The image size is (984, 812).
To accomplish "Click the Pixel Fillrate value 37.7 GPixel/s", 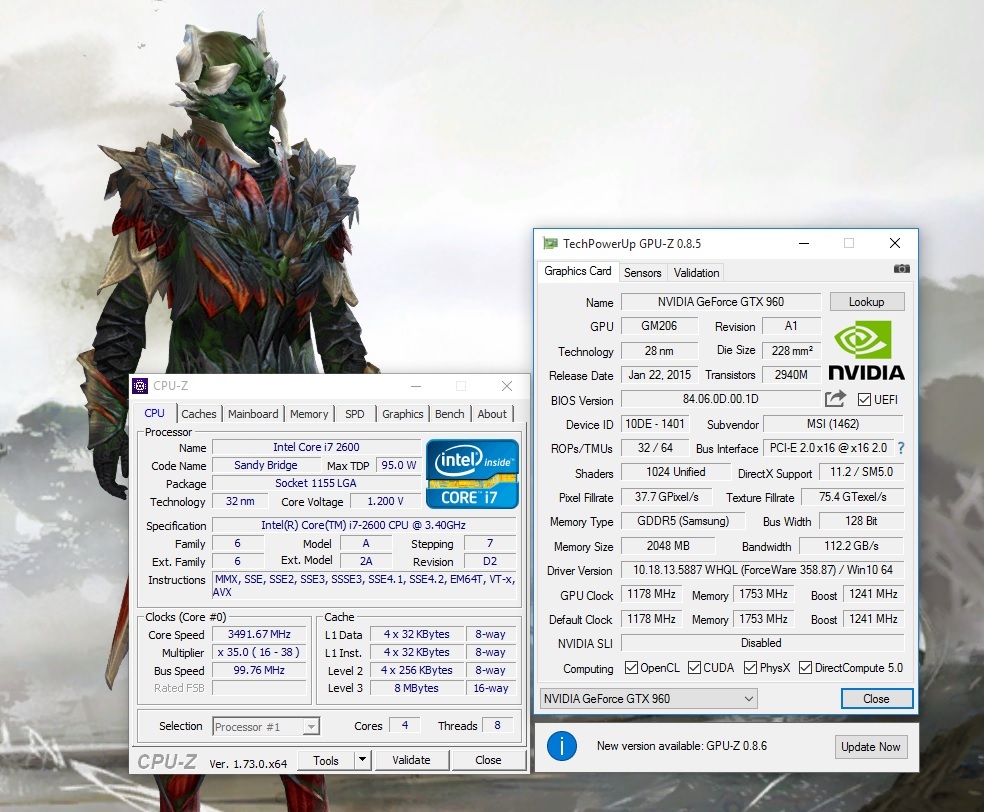I will (666, 497).
